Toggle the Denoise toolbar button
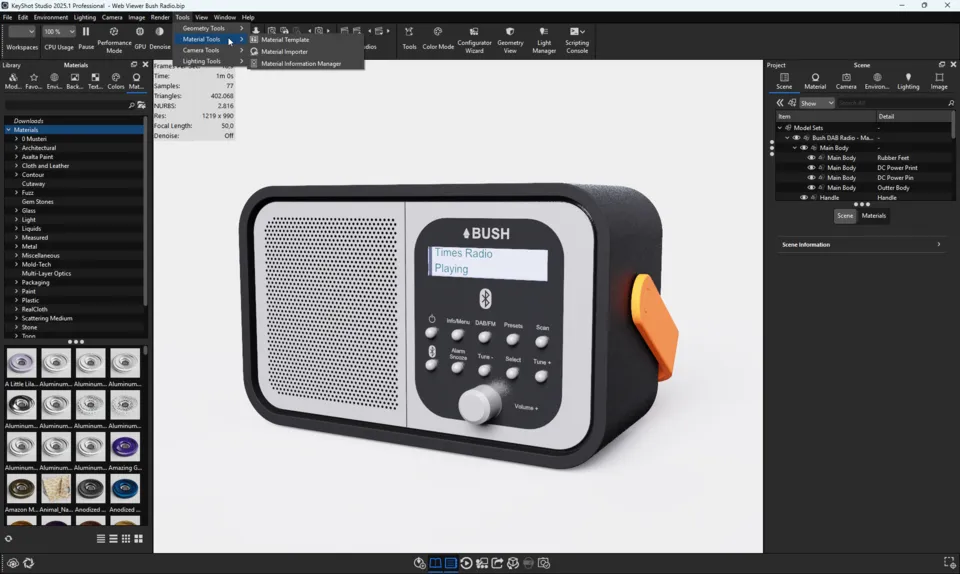The width and height of the screenshot is (960, 574). pos(160,38)
